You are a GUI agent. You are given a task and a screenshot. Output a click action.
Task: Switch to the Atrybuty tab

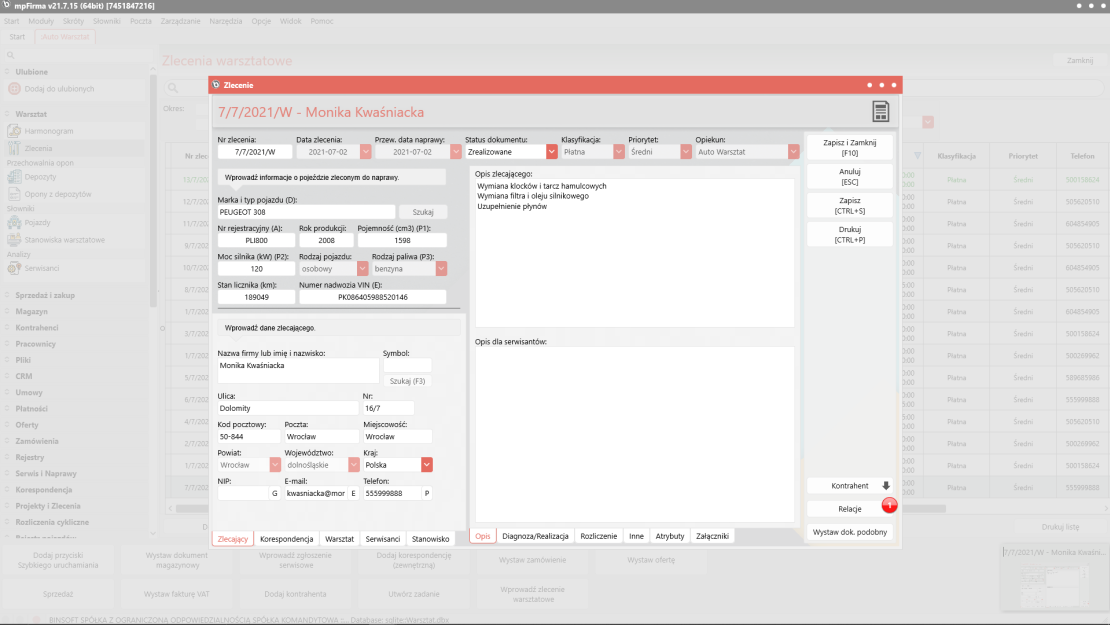tap(670, 537)
